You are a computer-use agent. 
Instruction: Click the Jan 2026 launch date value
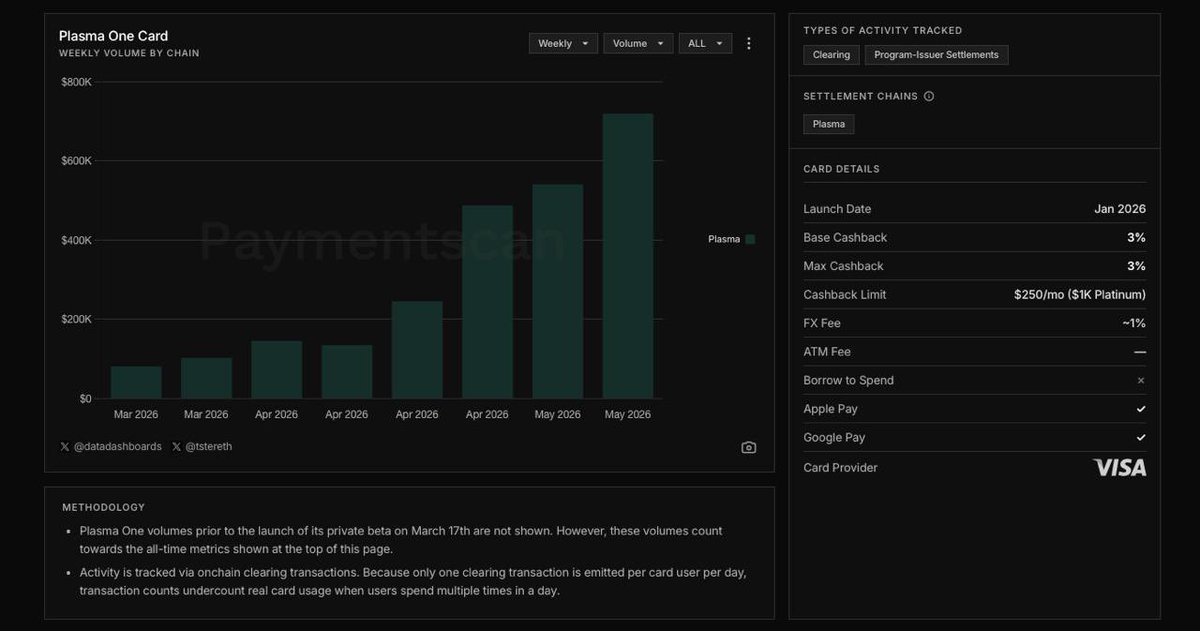click(1120, 209)
